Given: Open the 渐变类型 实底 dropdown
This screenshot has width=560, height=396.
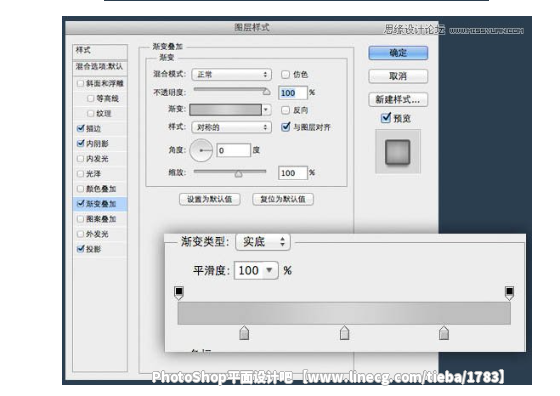Looking at the screenshot, I should (x=263, y=242).
